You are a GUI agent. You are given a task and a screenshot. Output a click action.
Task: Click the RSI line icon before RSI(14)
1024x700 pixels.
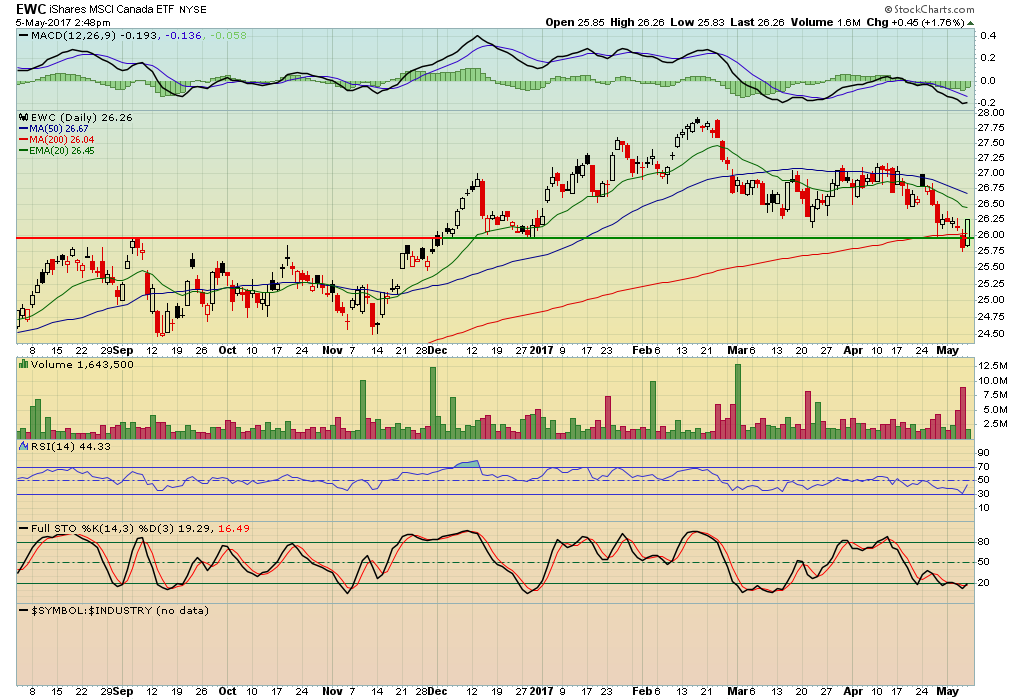[24, 447]
